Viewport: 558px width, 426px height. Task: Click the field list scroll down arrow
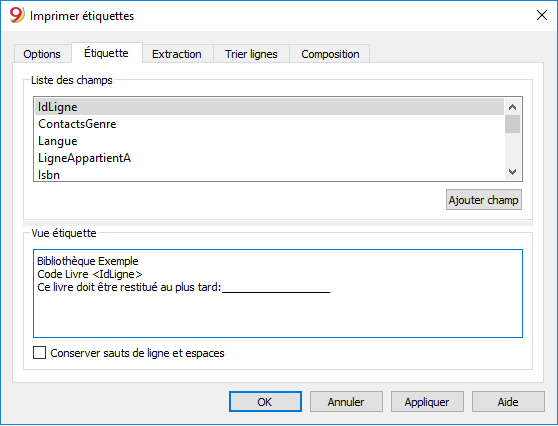[512, 172]
